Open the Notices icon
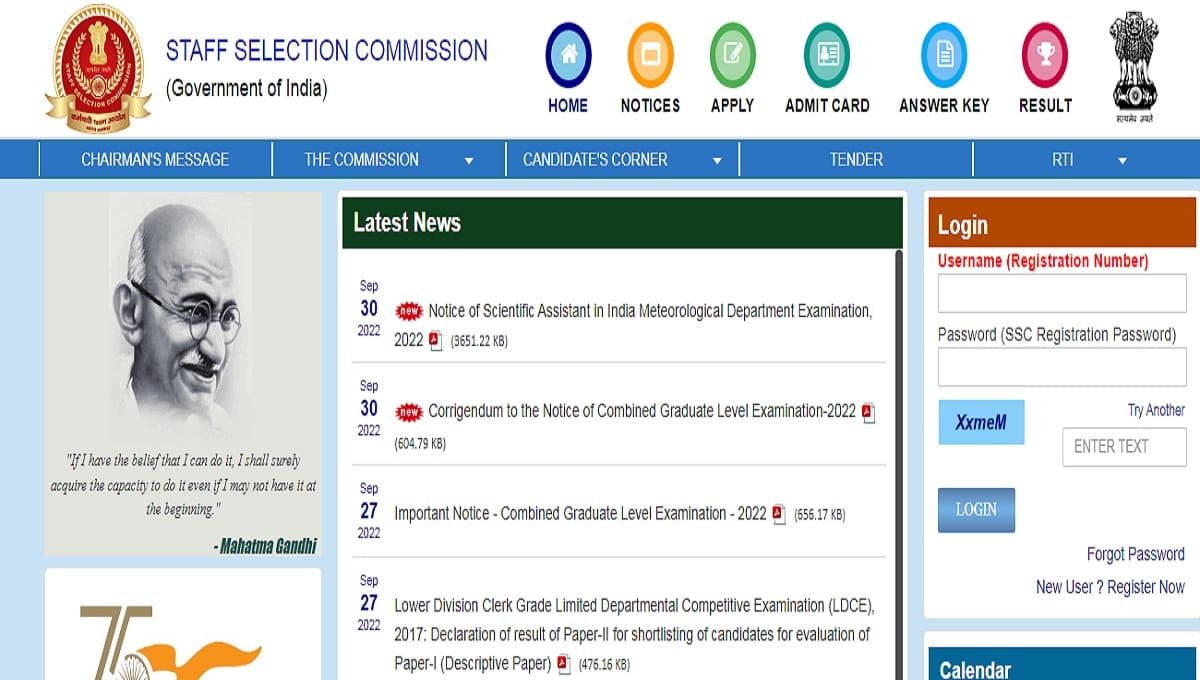 click(650, 56)
